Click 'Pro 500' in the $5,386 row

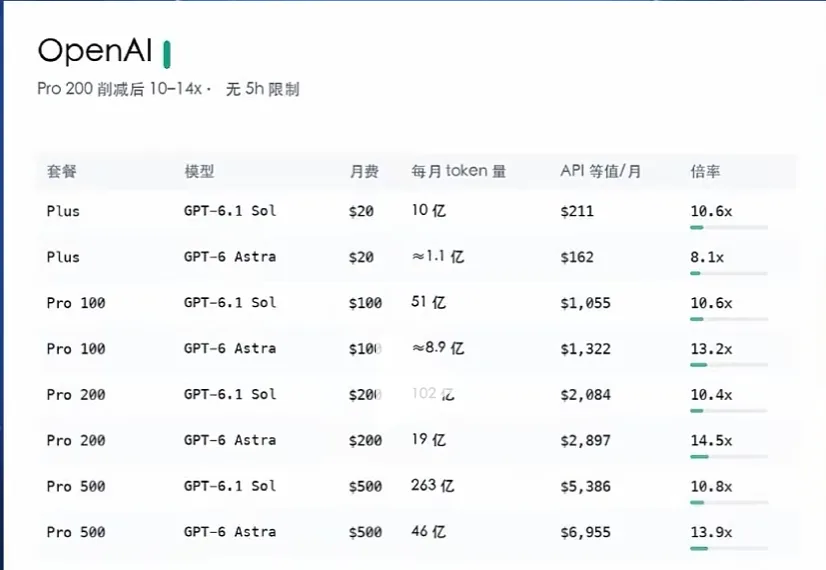click(76, 486)
